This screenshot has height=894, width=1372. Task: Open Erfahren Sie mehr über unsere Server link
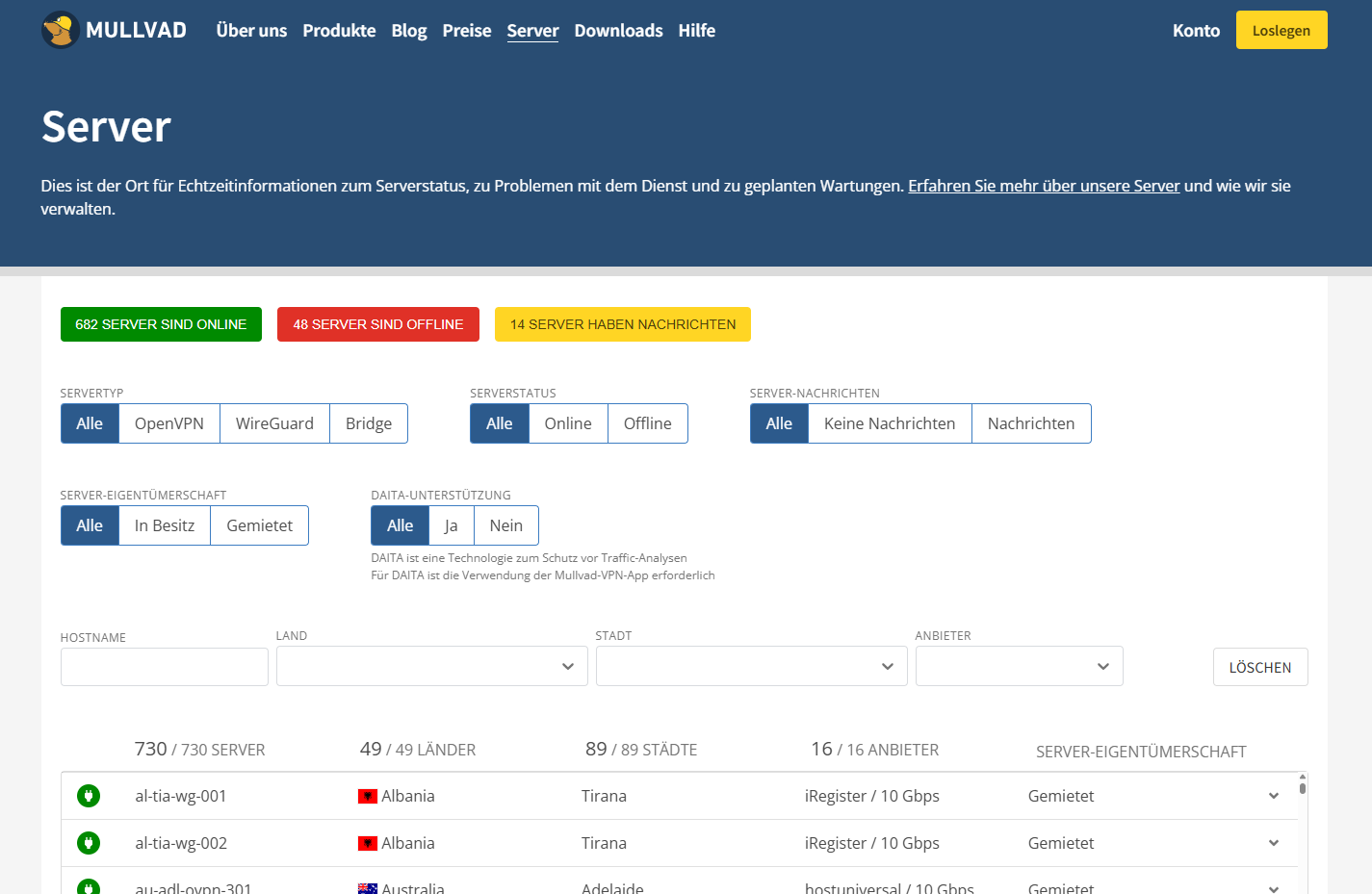pos(1044,186)
